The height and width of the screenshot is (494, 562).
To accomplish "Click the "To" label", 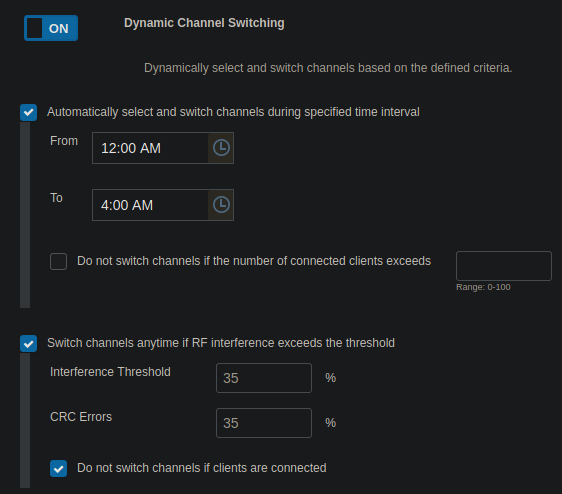I will tap(56, 198).
